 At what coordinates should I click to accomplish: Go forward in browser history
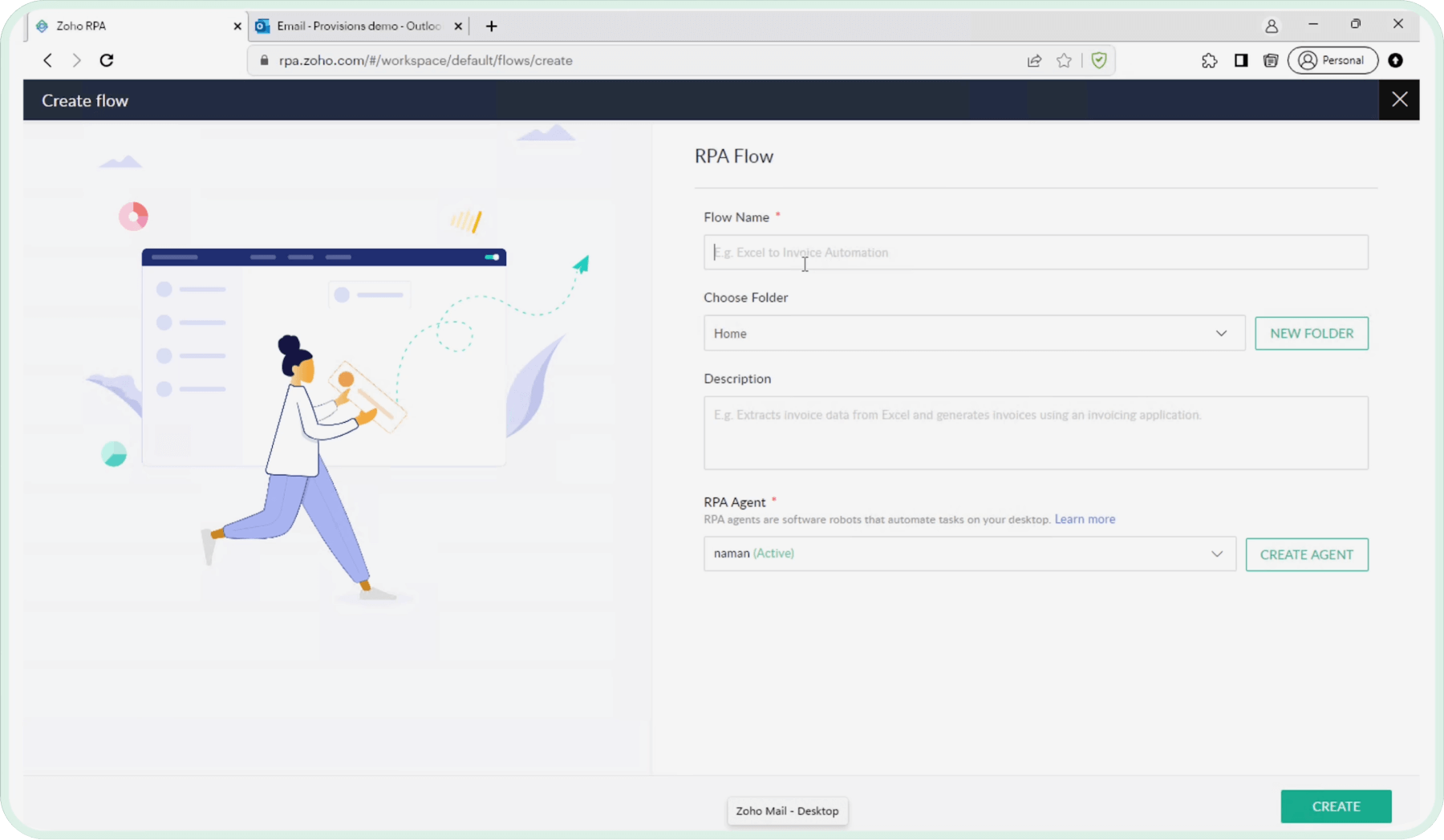coord(77,60)
